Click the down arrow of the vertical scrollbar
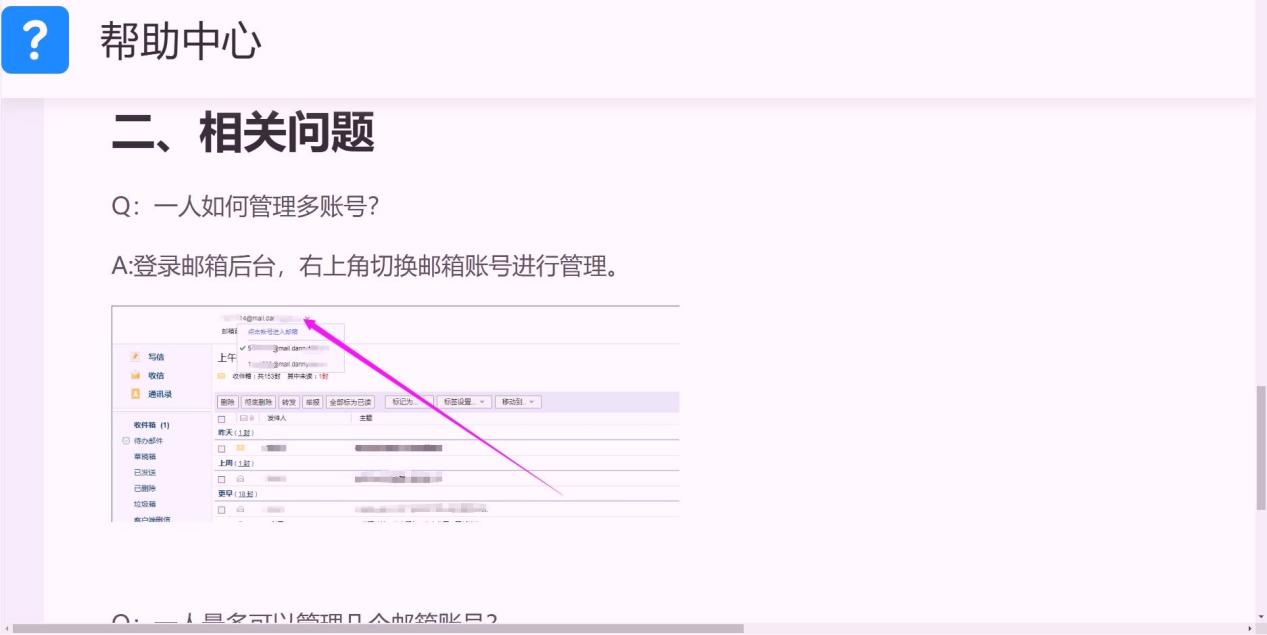This screenshot has height=635, width=1267. pos(1260,617)
